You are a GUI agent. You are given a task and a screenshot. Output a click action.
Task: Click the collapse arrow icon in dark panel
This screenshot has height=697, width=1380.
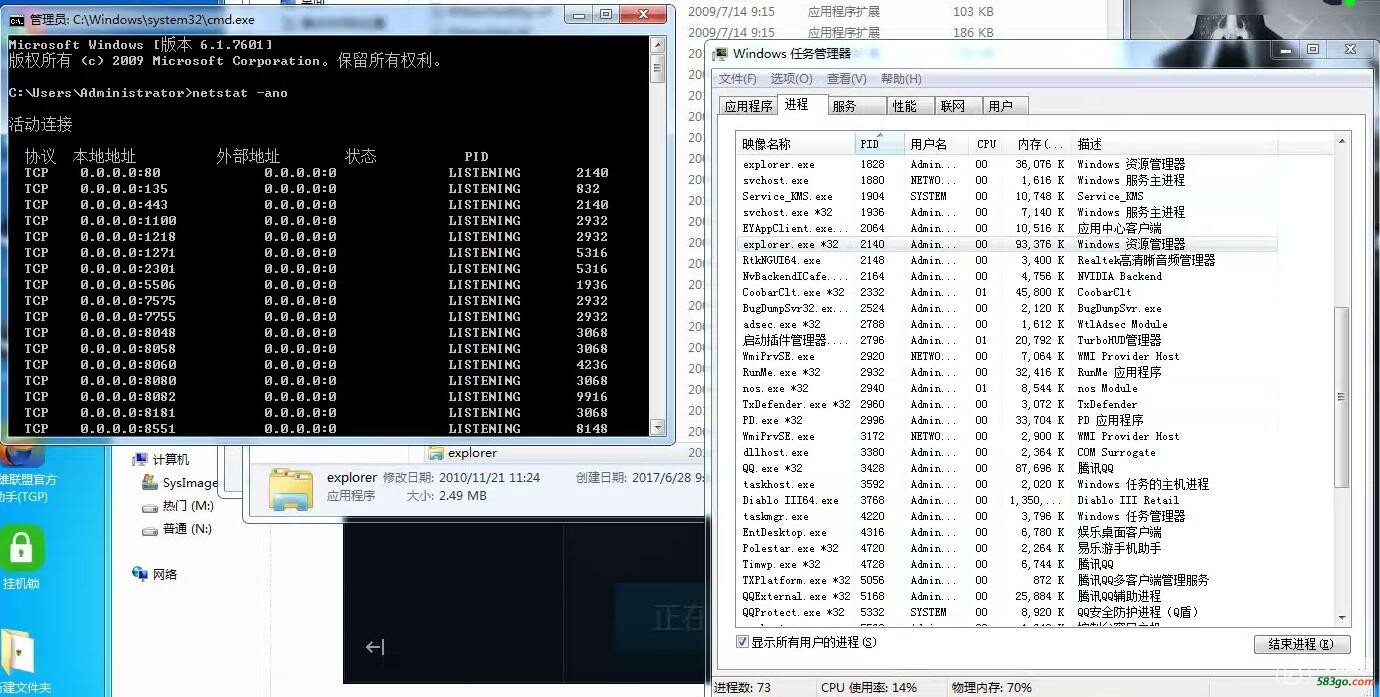tap(374, 647)
